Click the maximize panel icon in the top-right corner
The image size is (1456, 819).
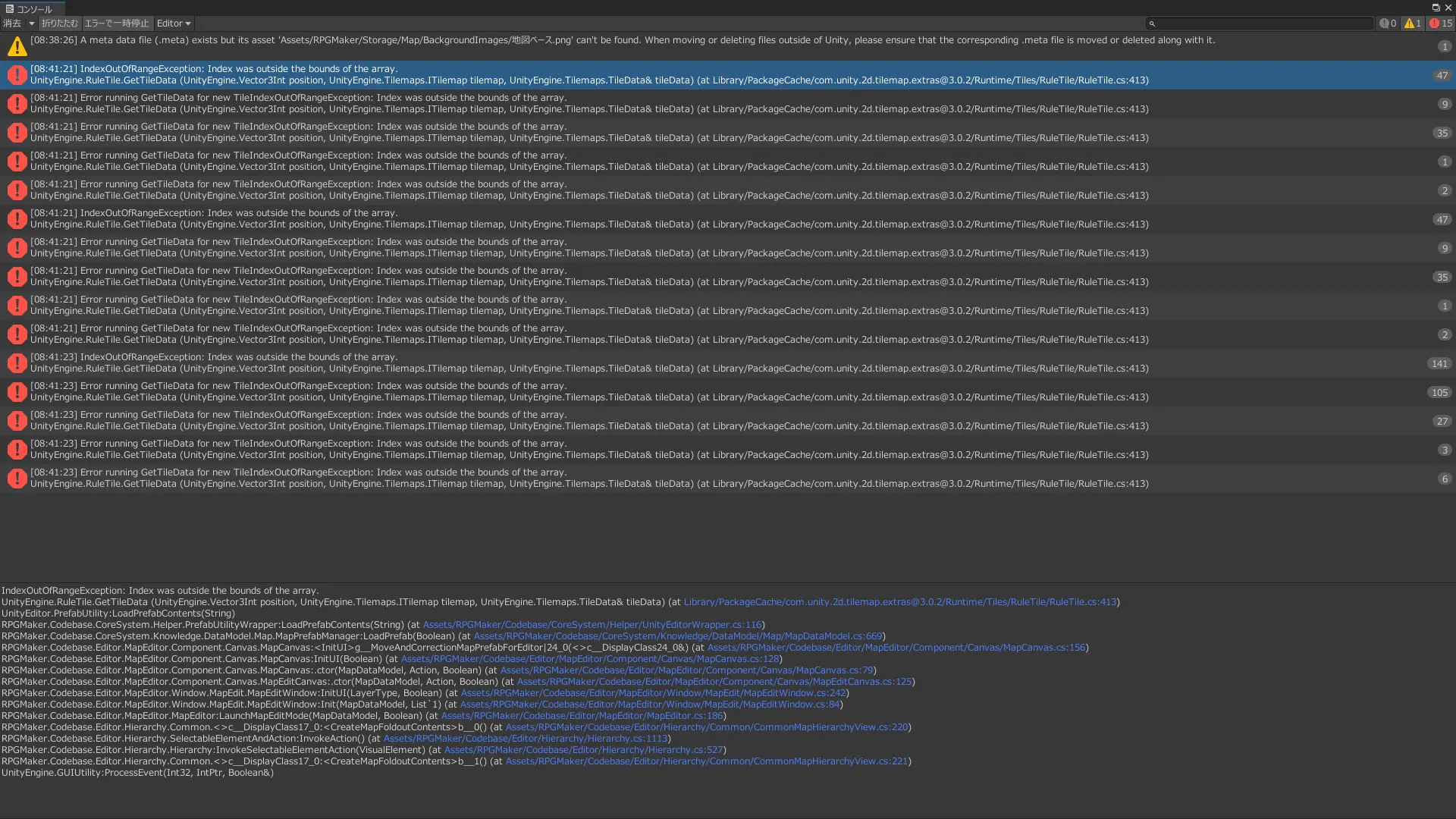(x=1436, y=8)
